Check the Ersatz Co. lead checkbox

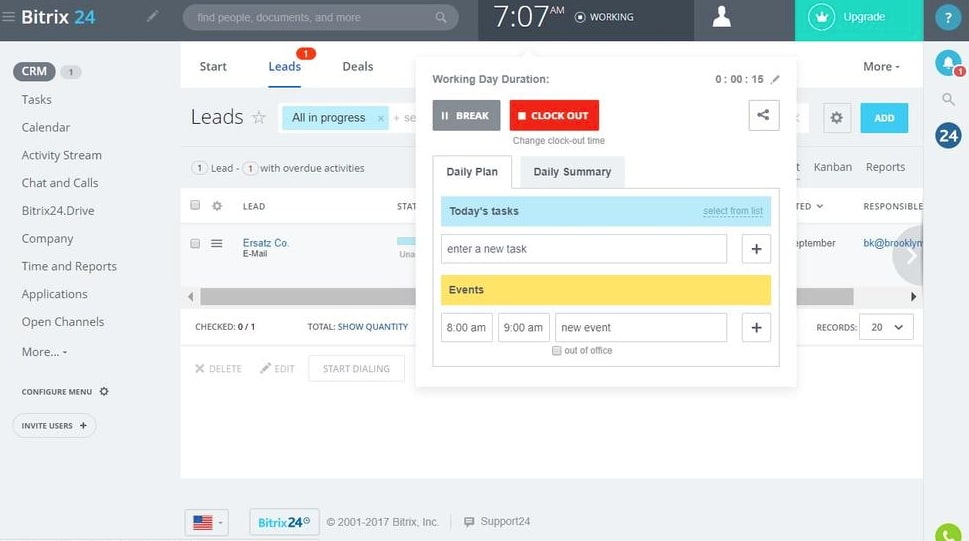coord(195,244)
